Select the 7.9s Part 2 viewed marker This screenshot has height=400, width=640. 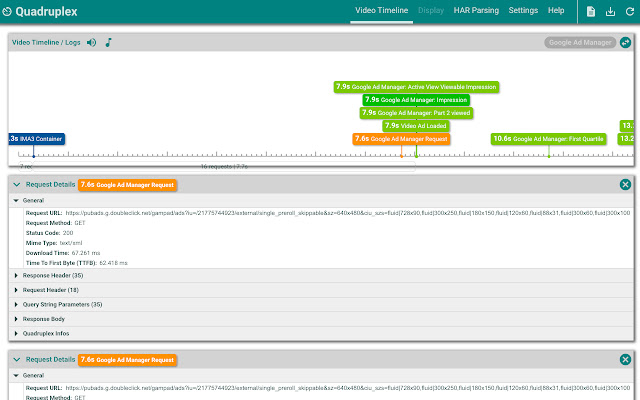416,113
